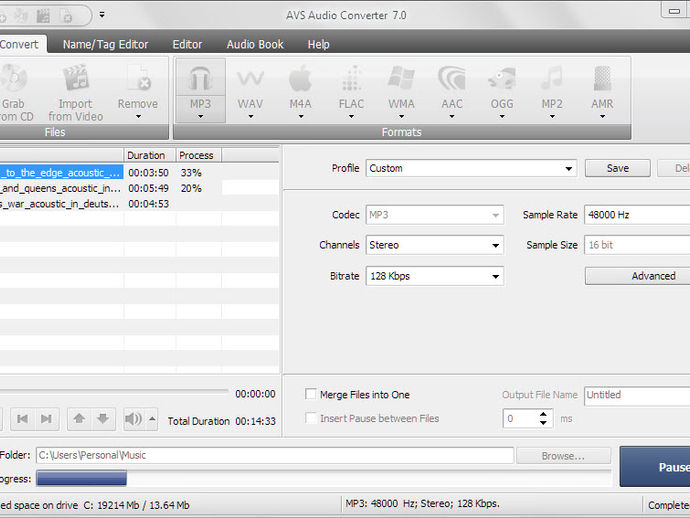The height and width of the screenshot is (518, 690).
Task: Open the Name/Tag Editor tab
Action: tap(106, 44)
